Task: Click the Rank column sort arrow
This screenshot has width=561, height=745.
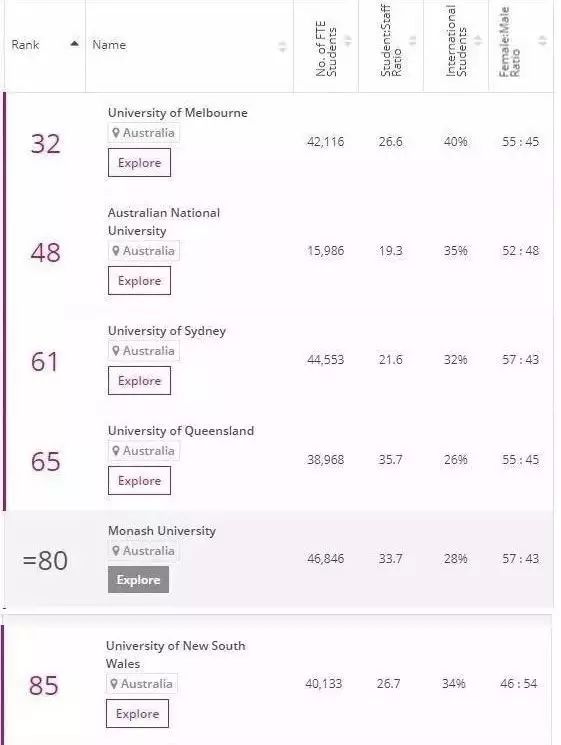Action: coord(74,44)
